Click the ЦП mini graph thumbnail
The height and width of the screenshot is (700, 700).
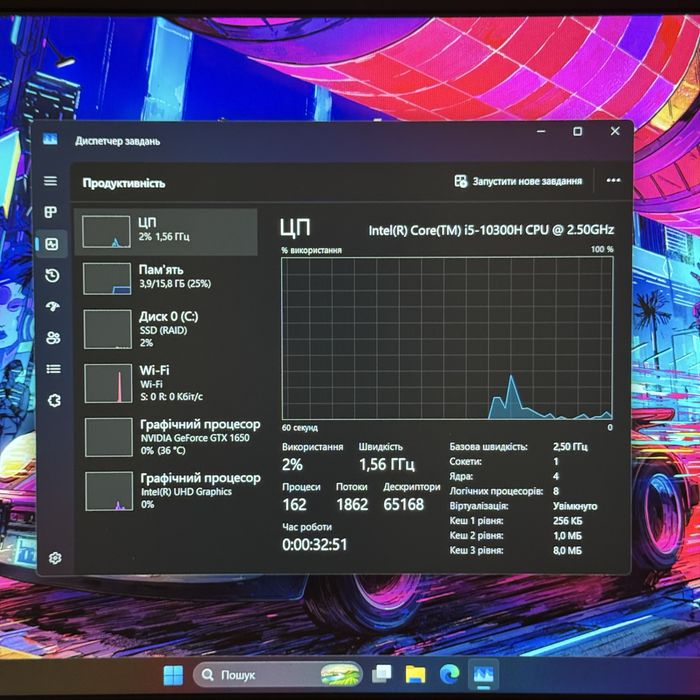point(106,232)
